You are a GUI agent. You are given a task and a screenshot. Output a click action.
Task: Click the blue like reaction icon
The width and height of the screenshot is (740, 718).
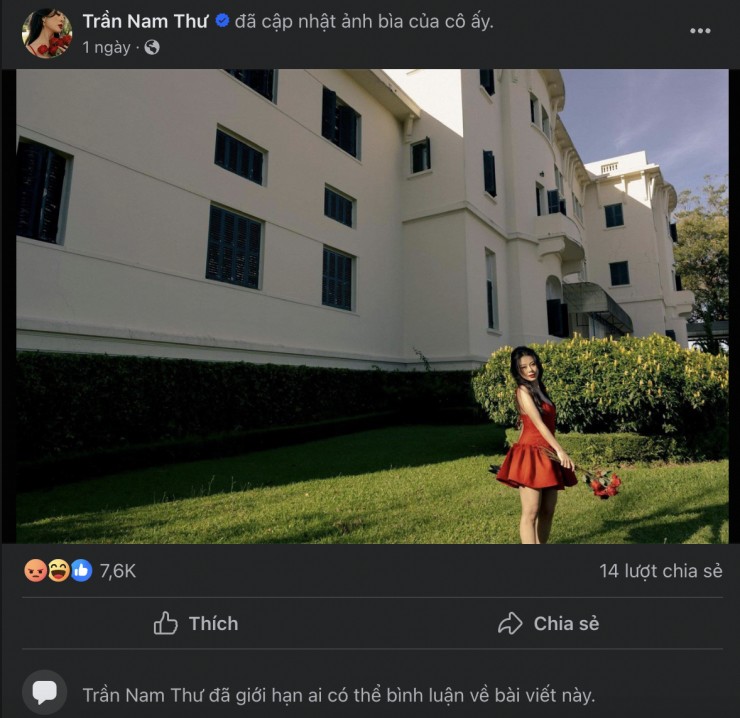pyautogui.click(x=82, y=571)
